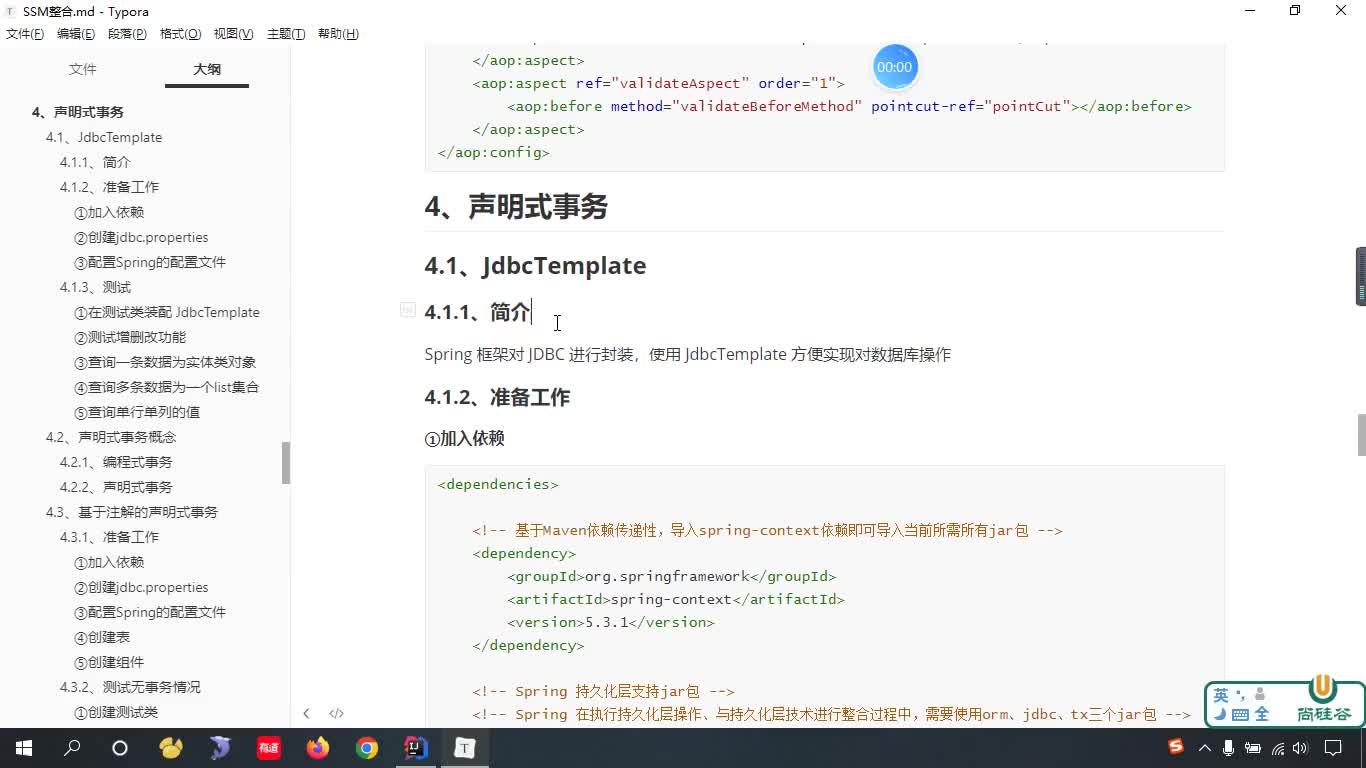
Task: Click the outline sidebar scrollbar thumb
Action: (286, 463)
